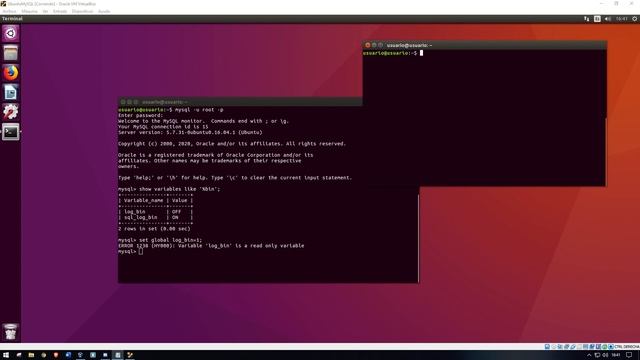Open the Ayuda menu of VirtualBox
The height and width of the screenshot is (360, 640).
pyautogui.click(x=104, y=11)
